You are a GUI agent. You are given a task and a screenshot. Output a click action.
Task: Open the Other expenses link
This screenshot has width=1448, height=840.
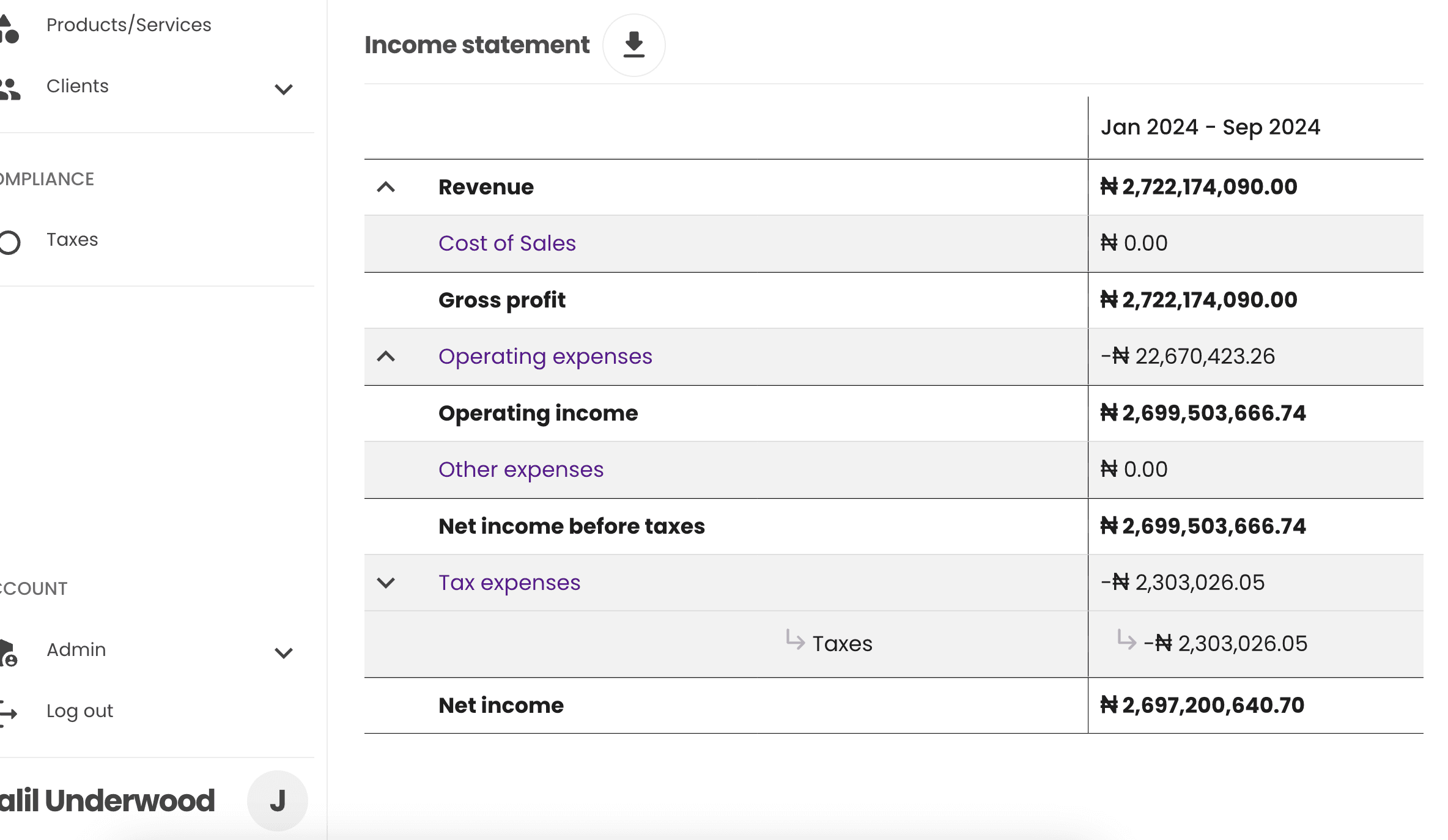(x=520, y=470)
